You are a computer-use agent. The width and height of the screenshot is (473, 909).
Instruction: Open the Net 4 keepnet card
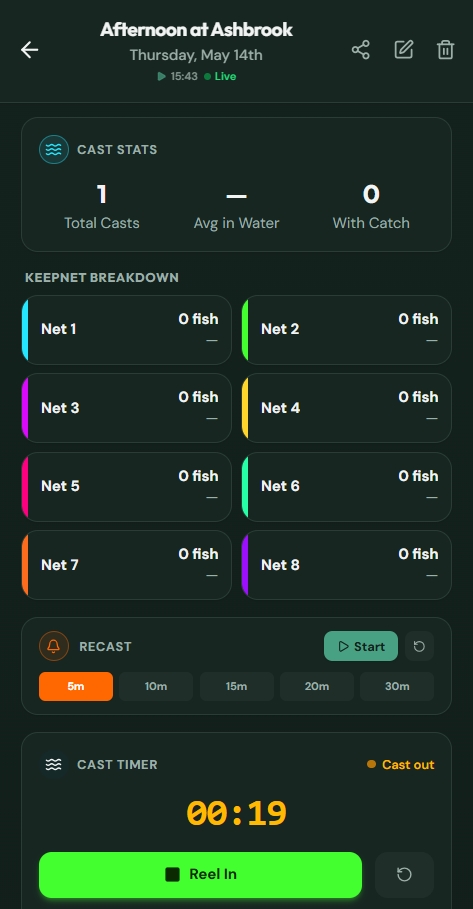pos(347,408)
